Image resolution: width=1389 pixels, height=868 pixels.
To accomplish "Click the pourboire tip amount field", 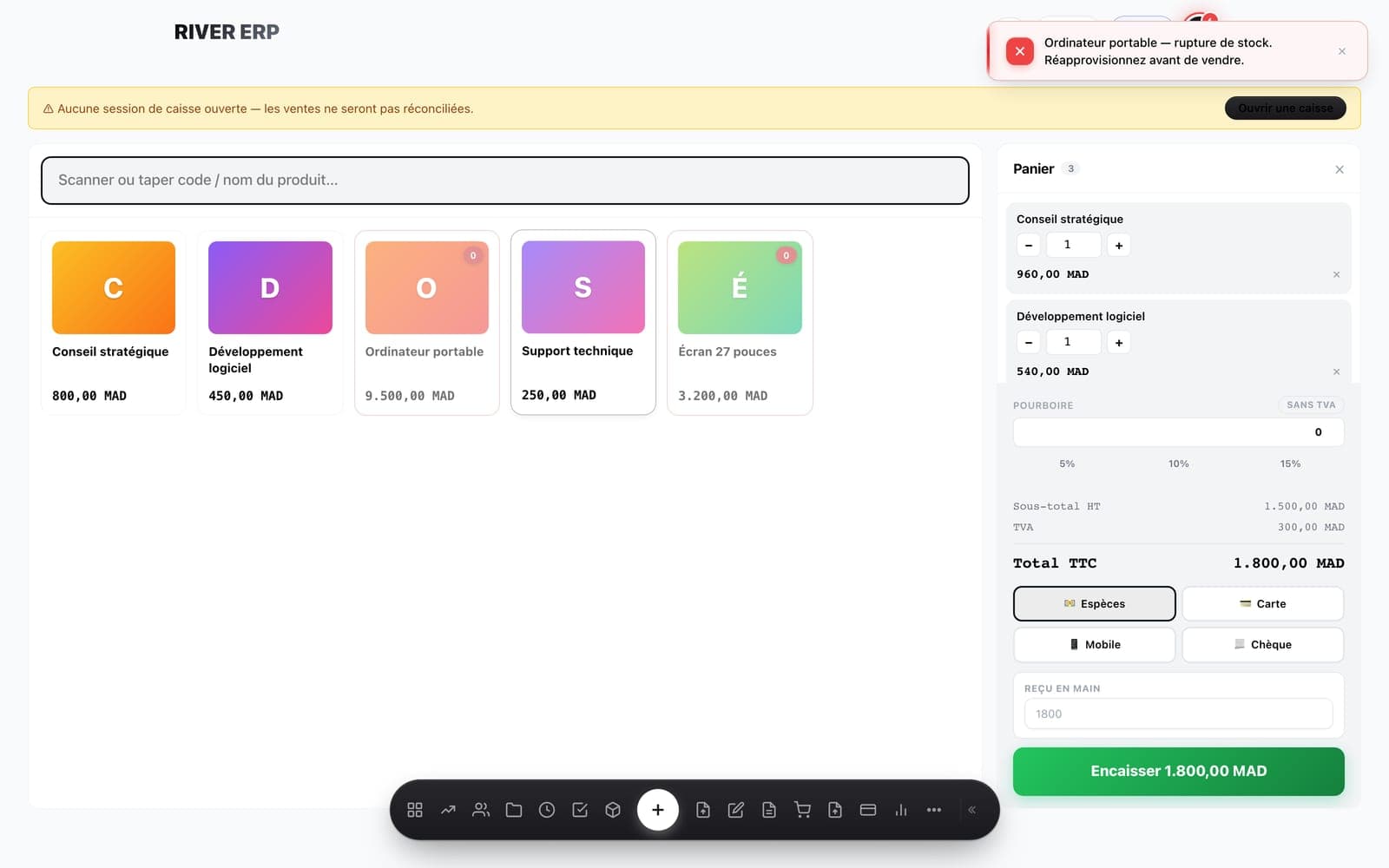I will pos(1179,432).
